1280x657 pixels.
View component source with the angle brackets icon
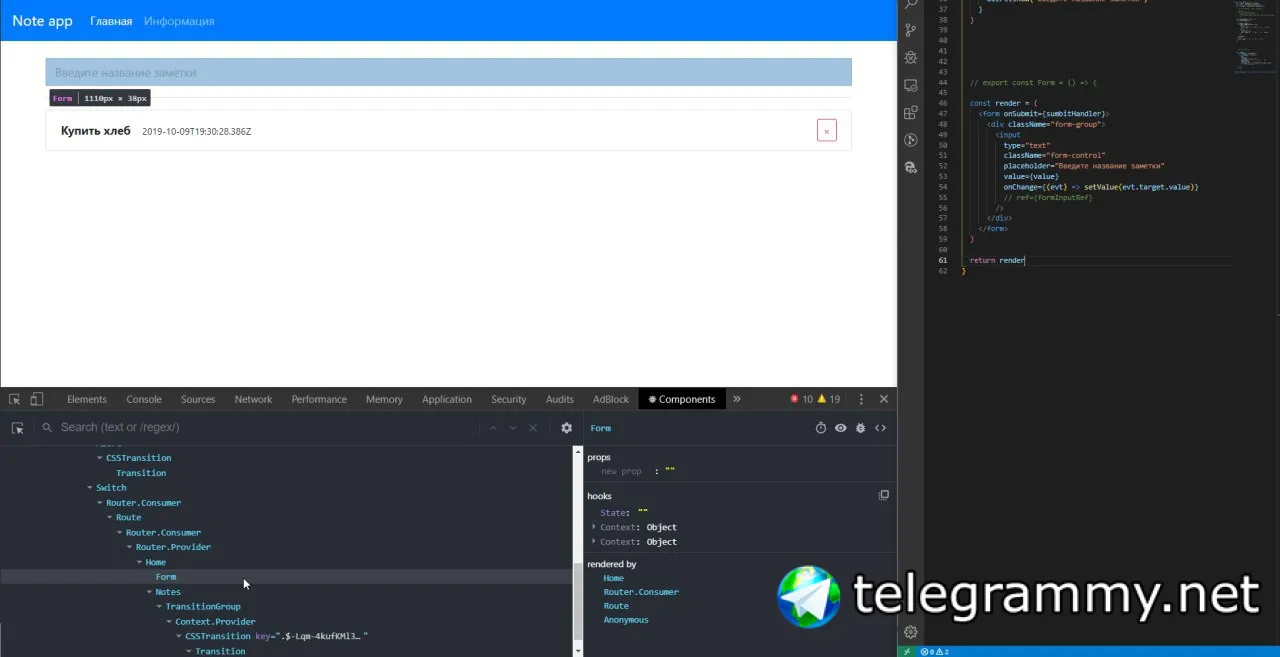point(881,428)
